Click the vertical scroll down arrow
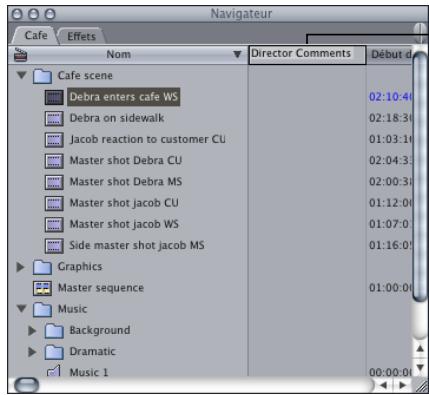 420,368
